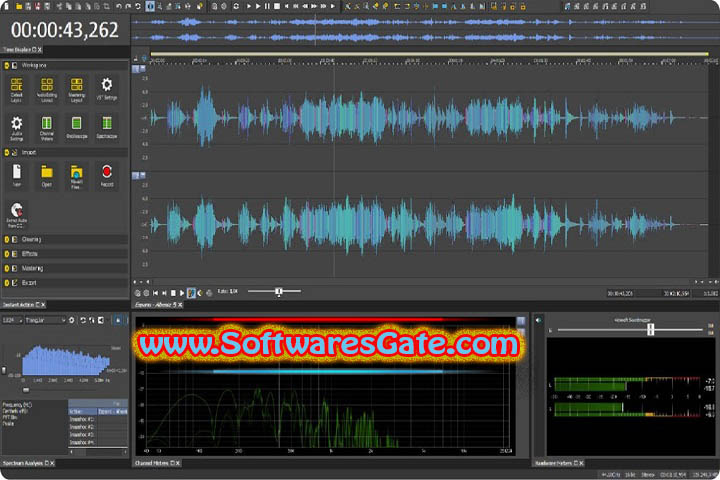Open the 1024 FFT size dropdown
720x480 pixels.
13,320
